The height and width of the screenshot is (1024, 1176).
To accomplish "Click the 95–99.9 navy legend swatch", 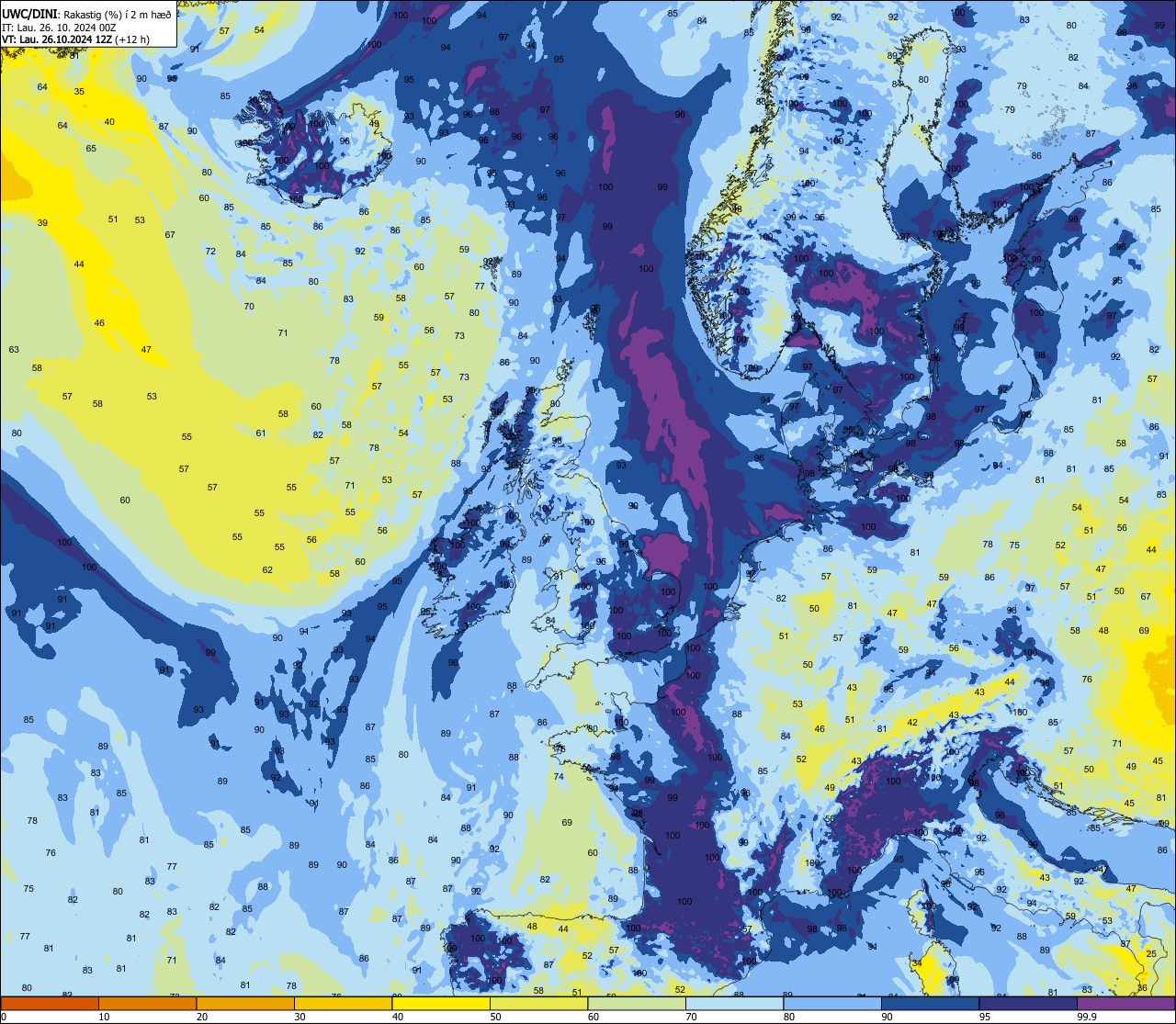I will coord(1027,1003).
